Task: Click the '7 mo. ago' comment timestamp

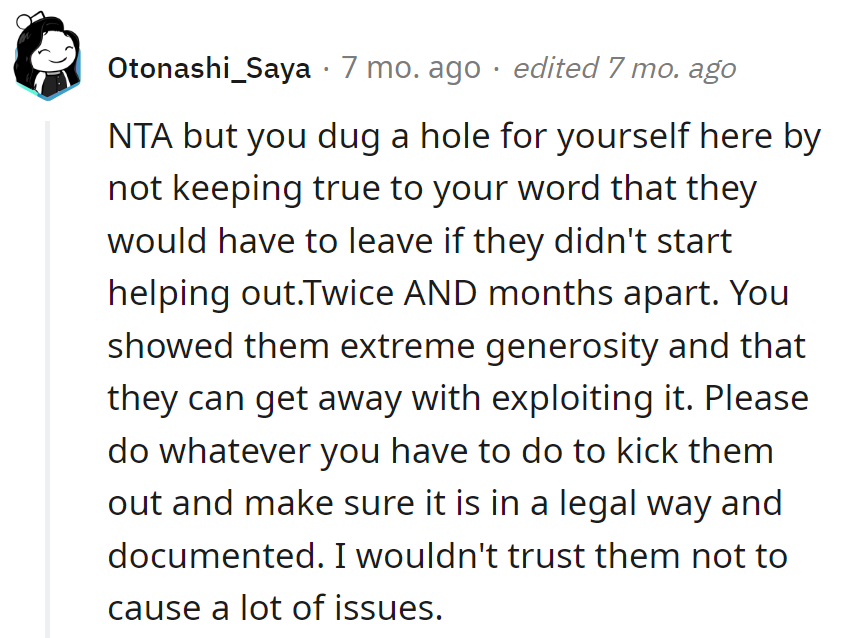Action: [x=411, y=68]
